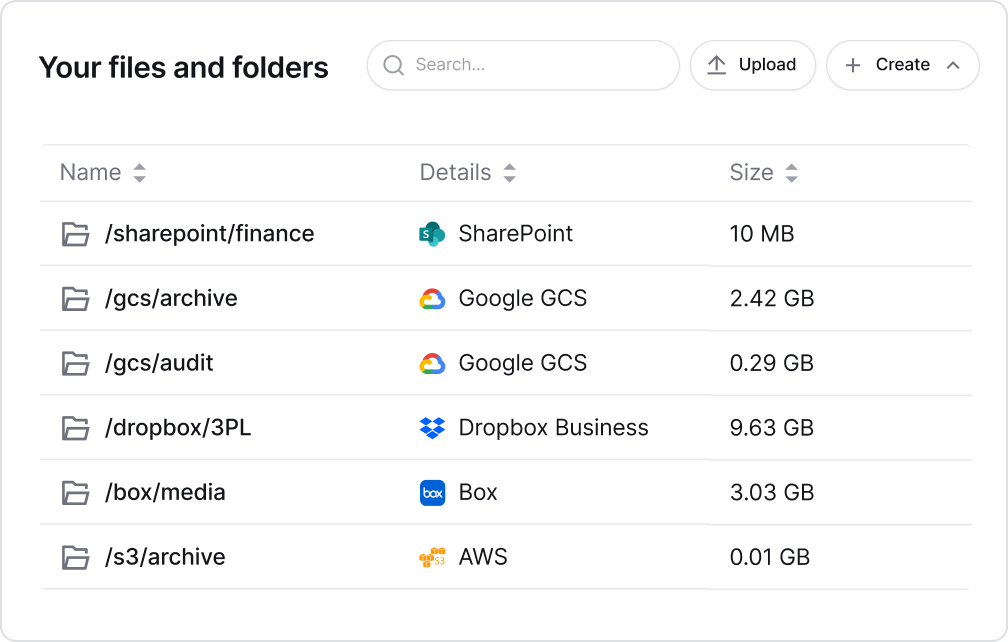The width and height of the screenshot is (1008, 642).
Task: Click the Dropbox Business icon for /dropbox/3PL
Action: (x=431, y=427)
